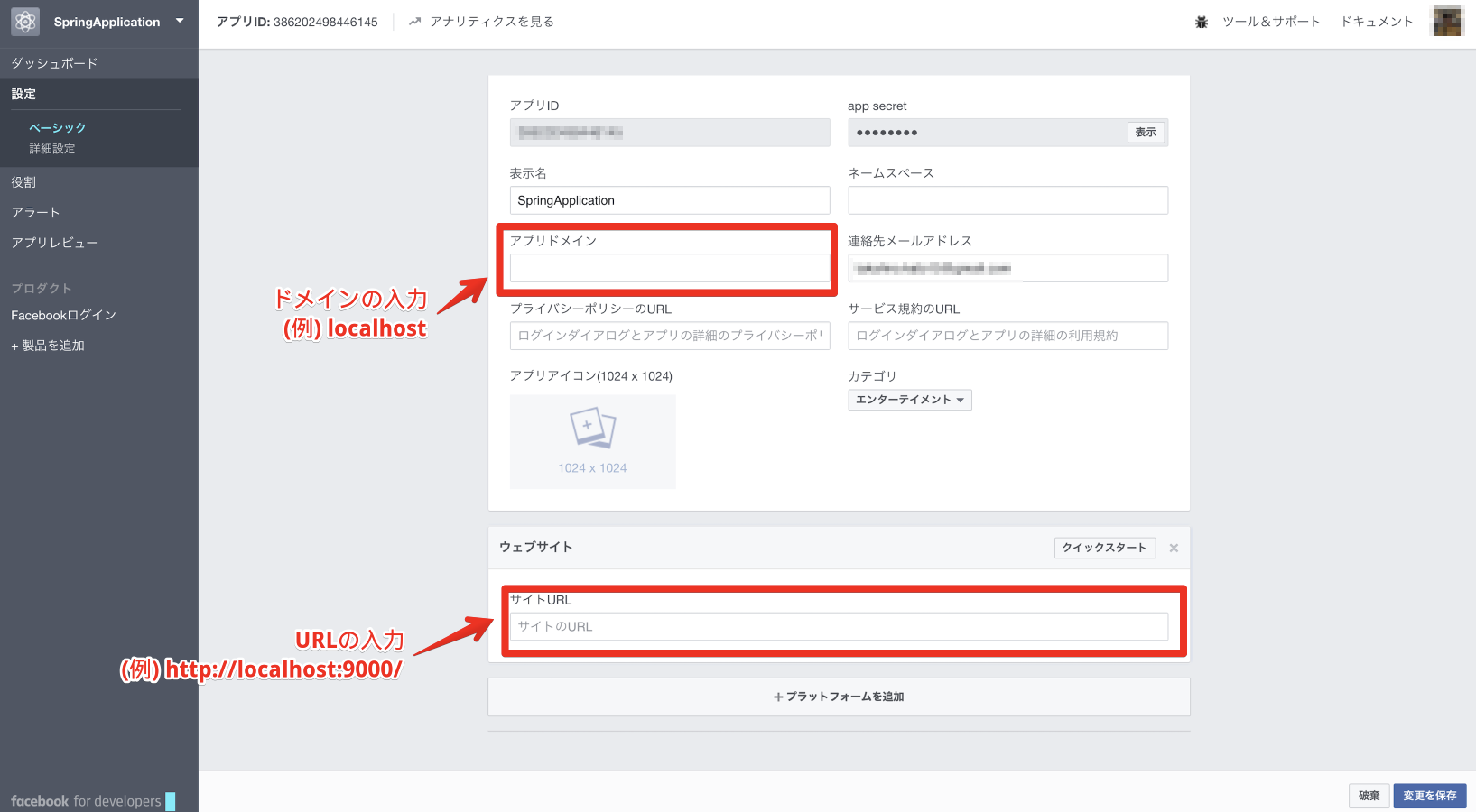Click the user profile avatar
This screenshot has width=1476, height=812.
pos(1447,21)
